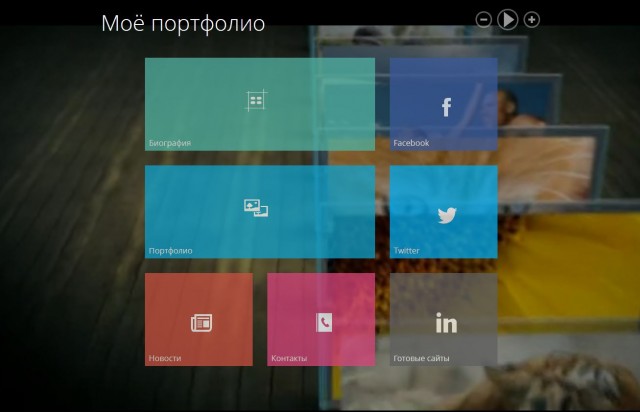Open the Twitter tile
640x412 pixels.
click(443, 212)
